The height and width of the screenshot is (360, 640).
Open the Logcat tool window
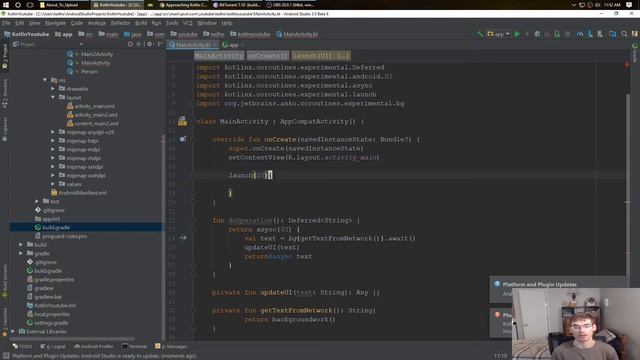click(53, 346)
